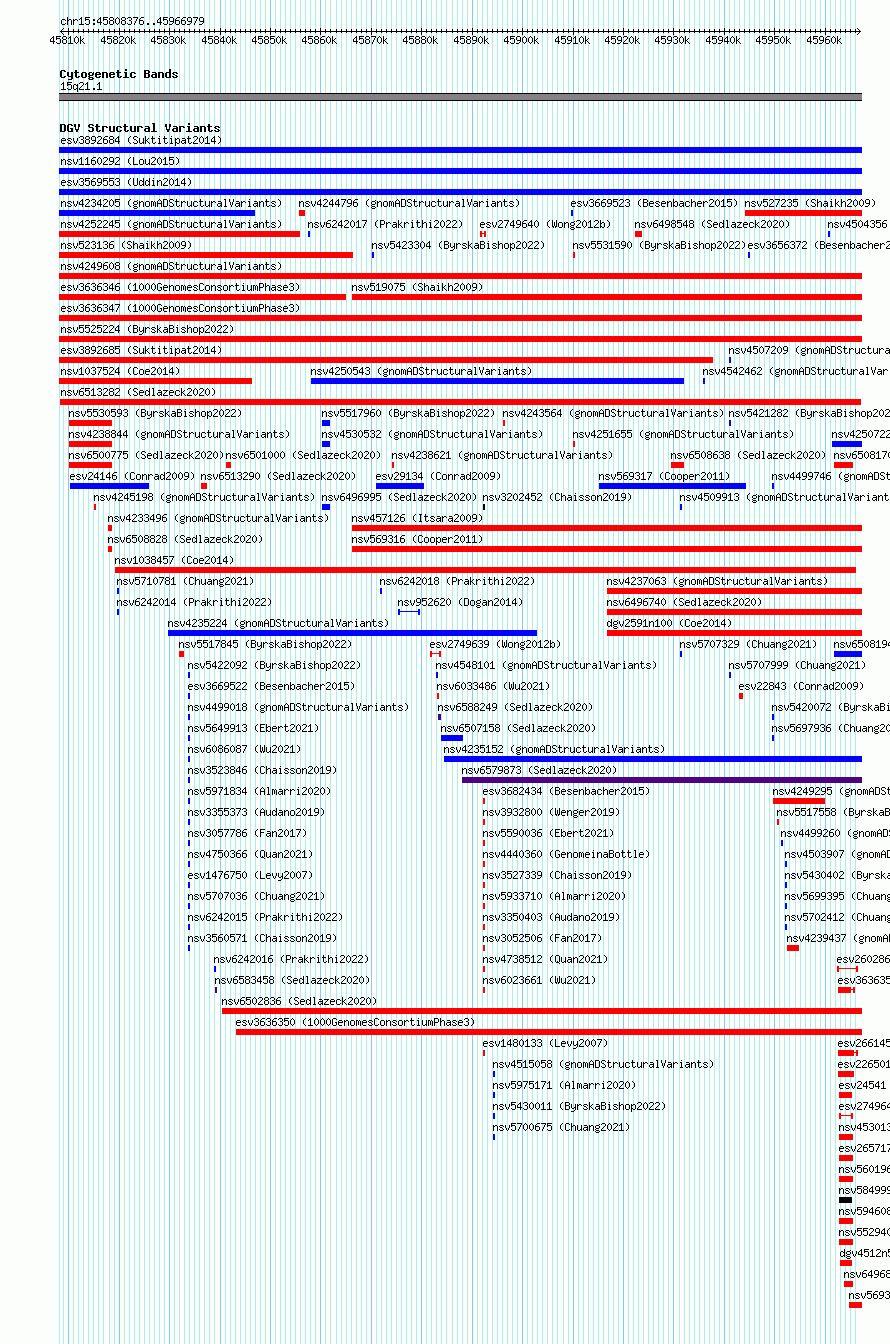Select nsv4243564 (gnomADStructuralVariants) label

pyautogui.click(x=614, y=413)
